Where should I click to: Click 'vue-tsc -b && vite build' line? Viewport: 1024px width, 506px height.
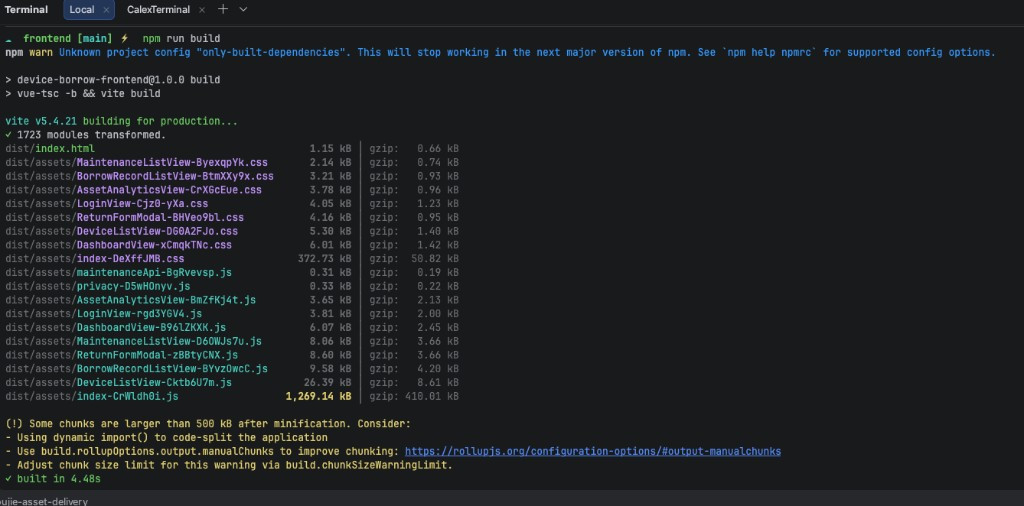pos(83,93)
